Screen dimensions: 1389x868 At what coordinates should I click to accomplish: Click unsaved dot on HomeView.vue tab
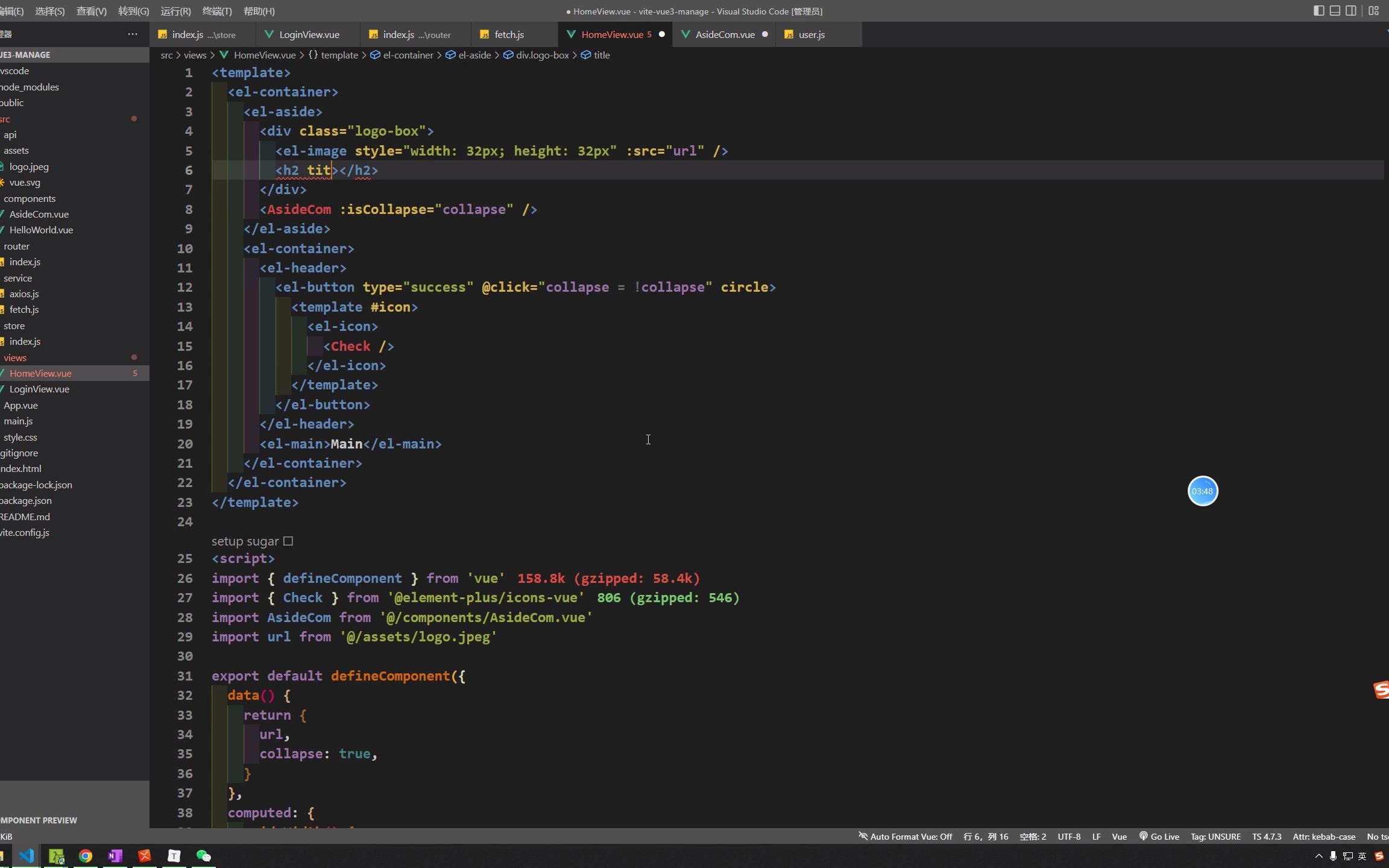point(661,34)
